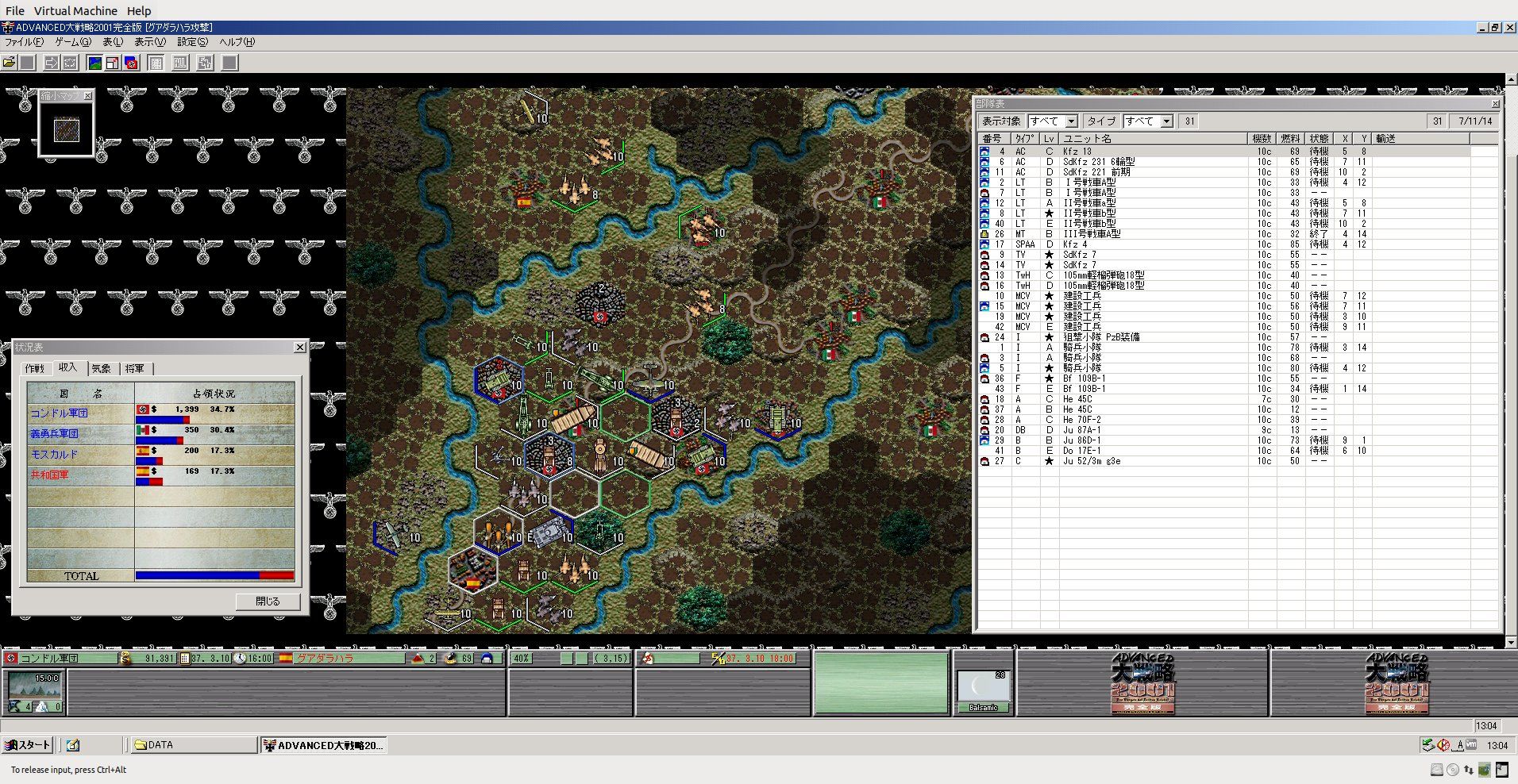Select the SdKfz 221 前期 unit row
1518x784 pixels.
coord(1223,172)
